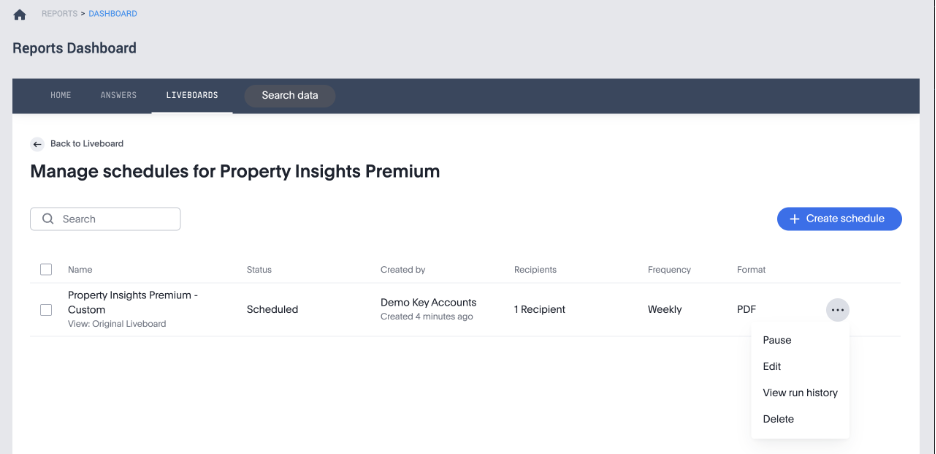Focus the schedule Search input field

coord(115,219)
